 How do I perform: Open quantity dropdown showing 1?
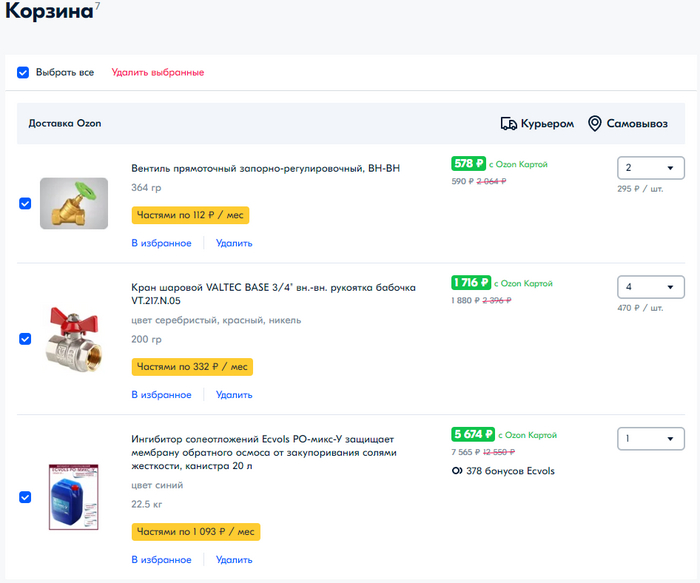click(x=650, y=438)
